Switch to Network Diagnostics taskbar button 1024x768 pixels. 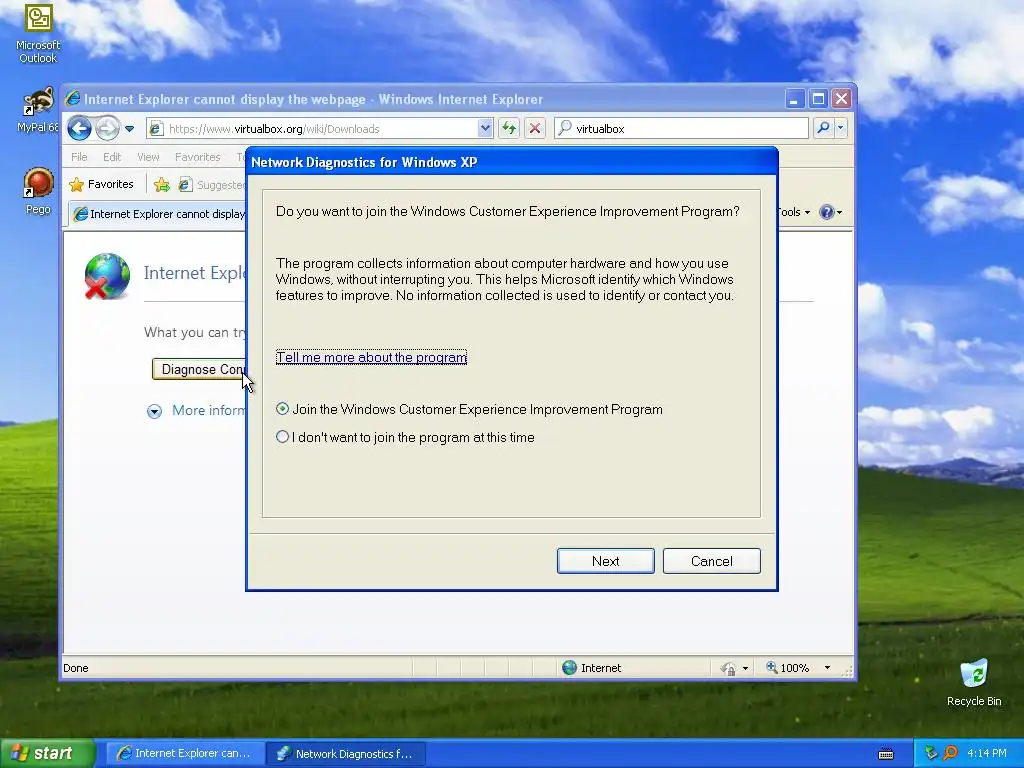(346, 753)
